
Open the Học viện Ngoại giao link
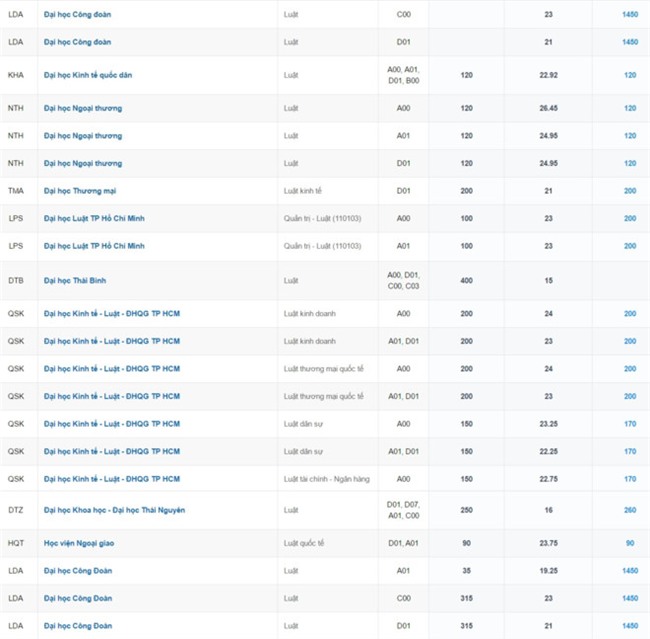(84, 543)
